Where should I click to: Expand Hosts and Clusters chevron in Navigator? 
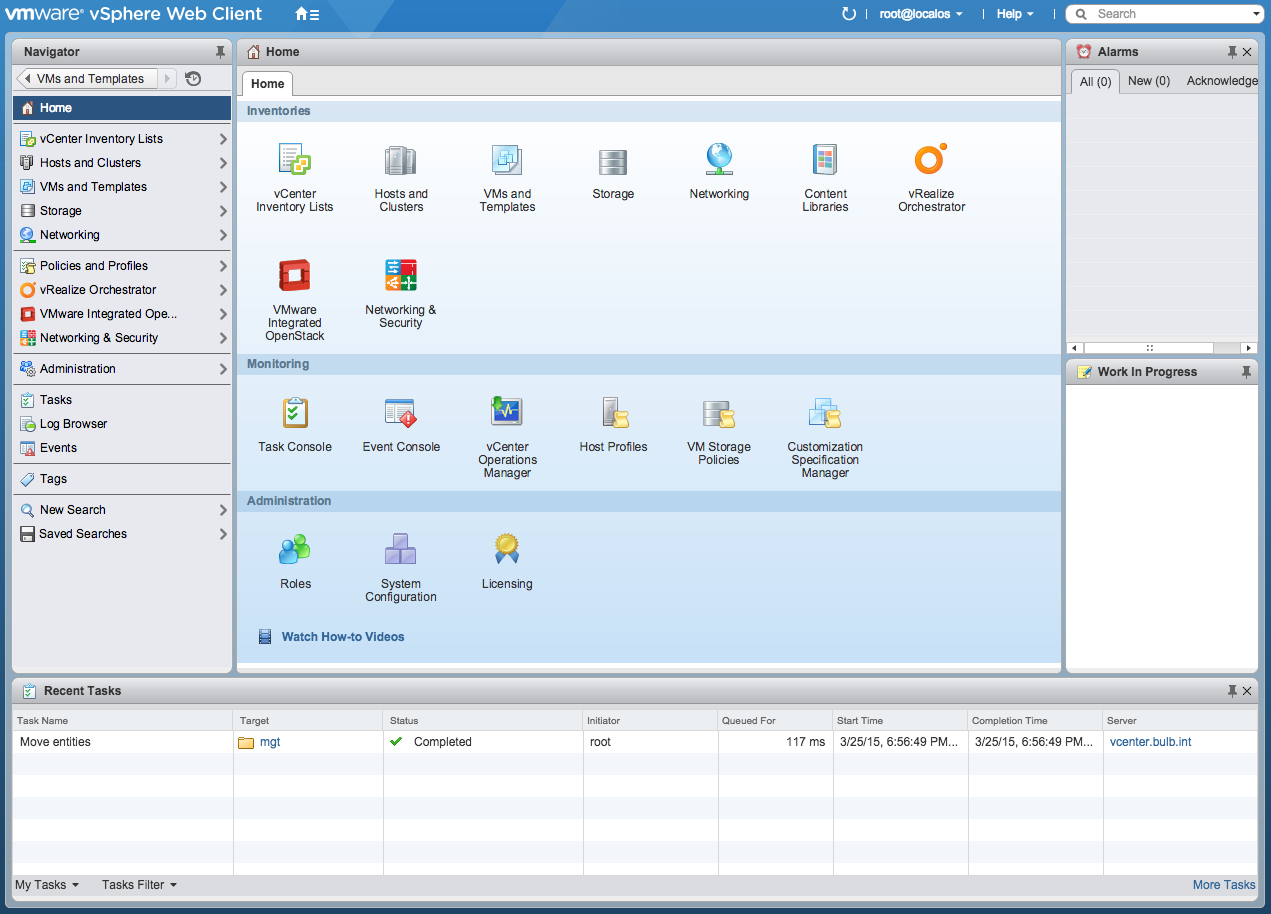click(x=223, y=163)
